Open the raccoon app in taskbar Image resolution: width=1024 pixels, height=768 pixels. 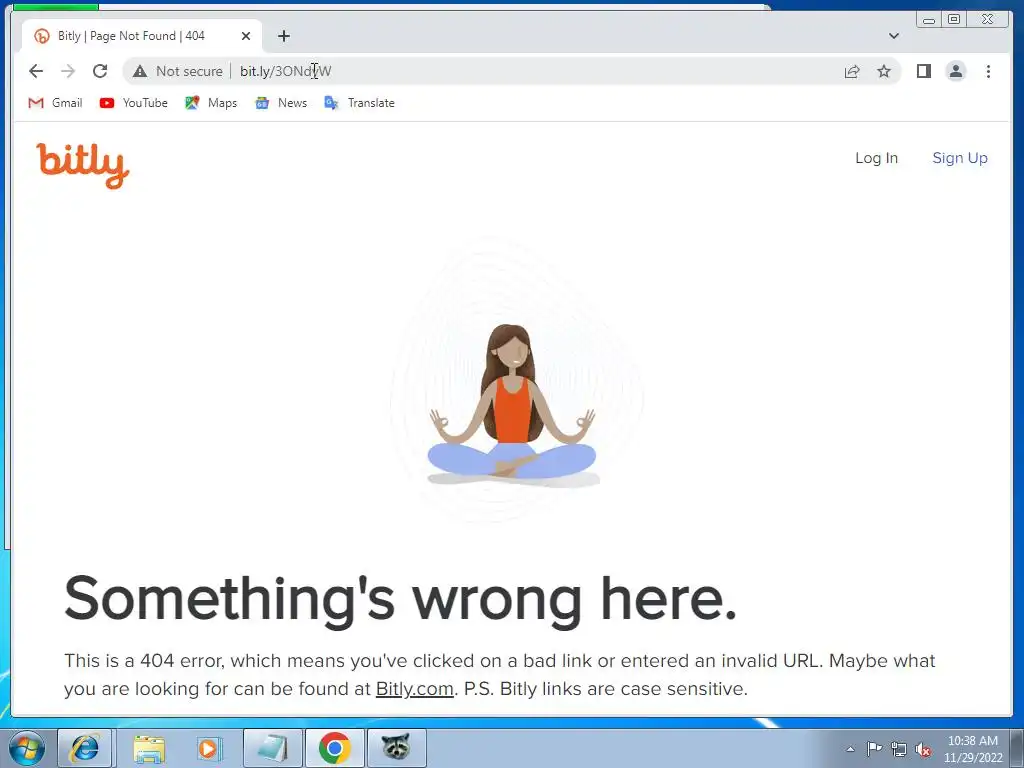coord(396,748)
